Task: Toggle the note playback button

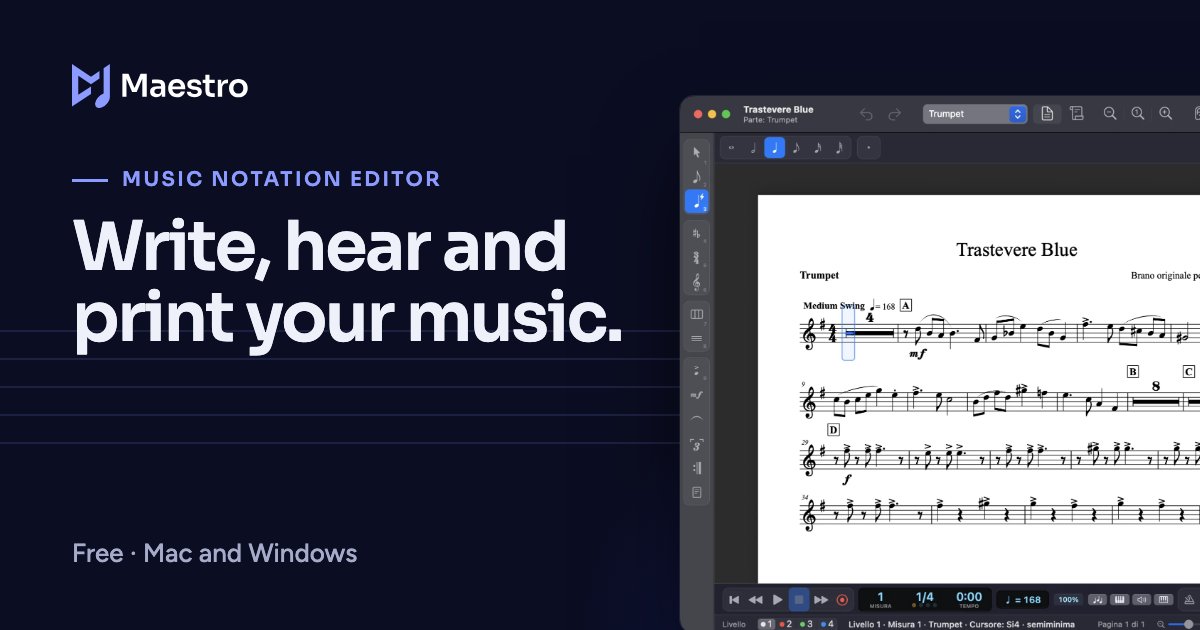Action: coord(1097,600)
